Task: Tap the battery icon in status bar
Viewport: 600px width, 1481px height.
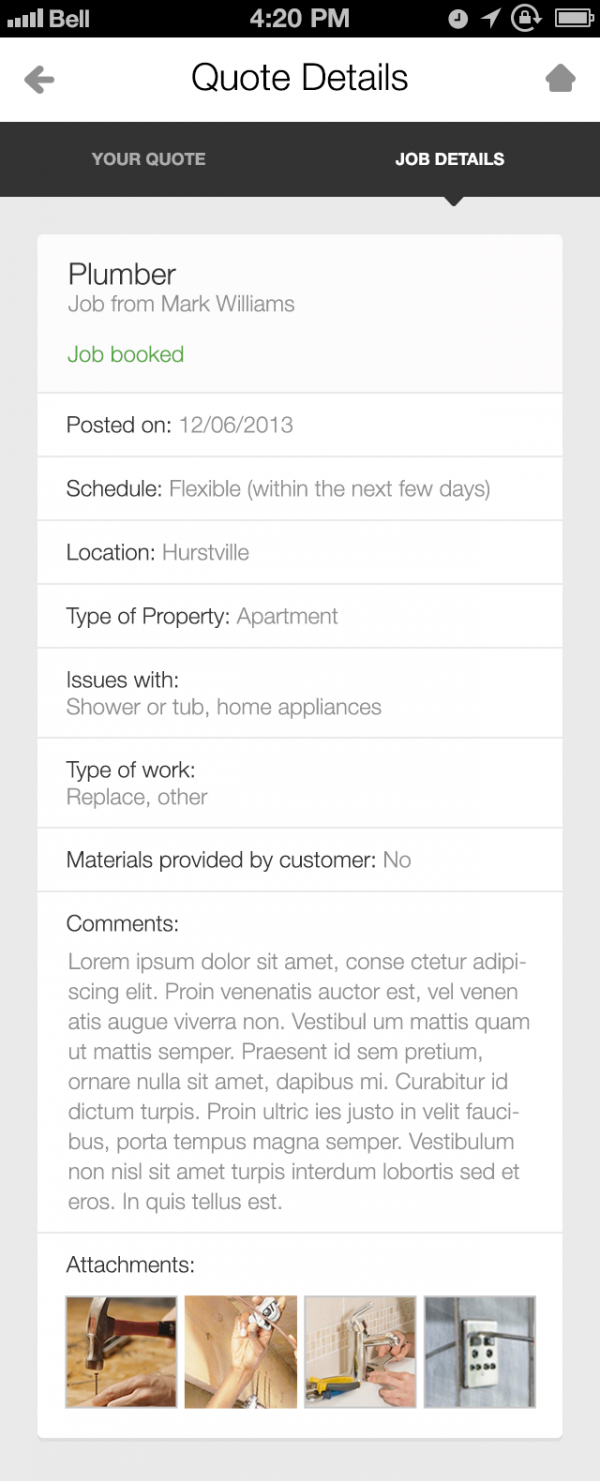Action: click(x=574, y=18)
